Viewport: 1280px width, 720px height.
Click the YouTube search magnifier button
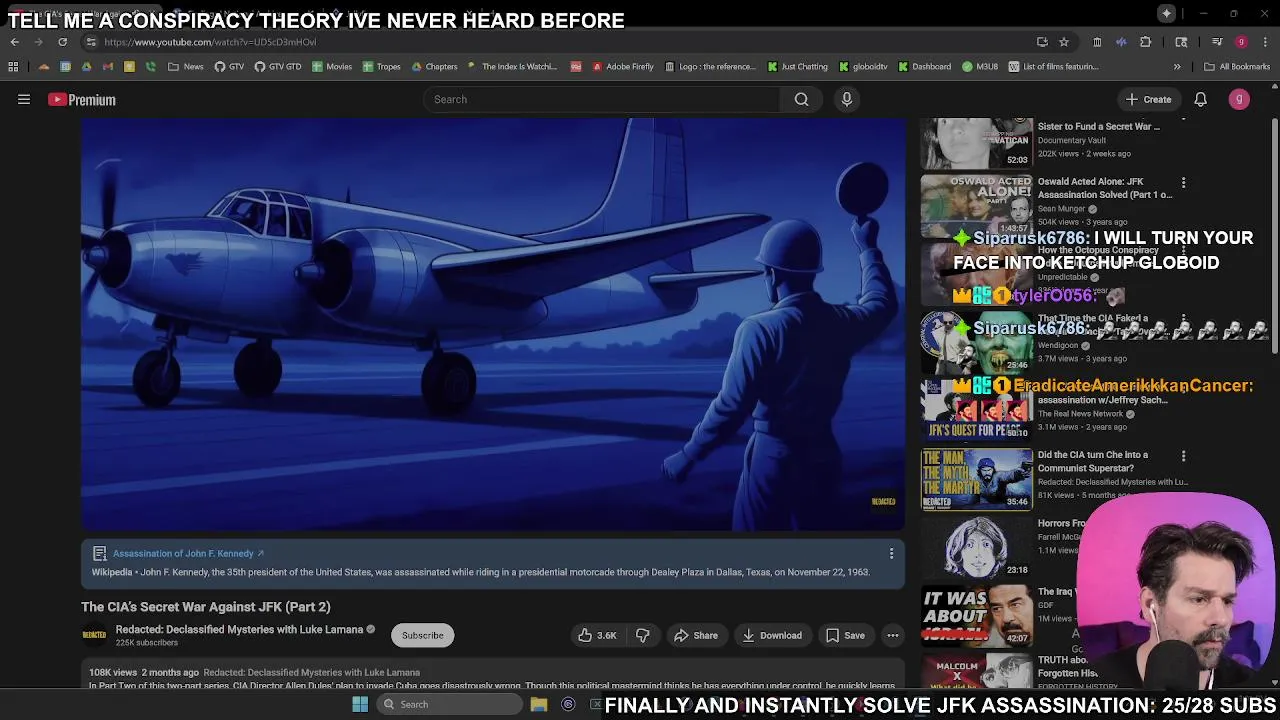pyautogui.click(x=801, y=99)
